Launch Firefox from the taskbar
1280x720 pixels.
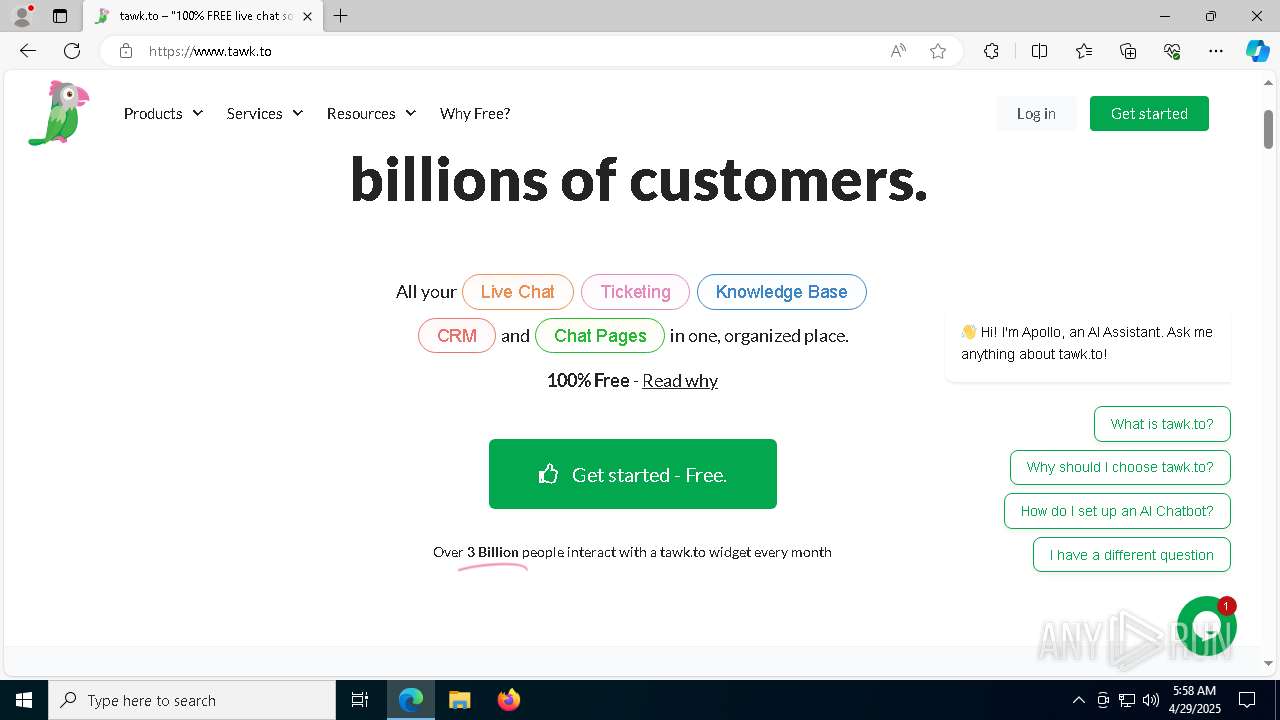[x=509, y=700]
